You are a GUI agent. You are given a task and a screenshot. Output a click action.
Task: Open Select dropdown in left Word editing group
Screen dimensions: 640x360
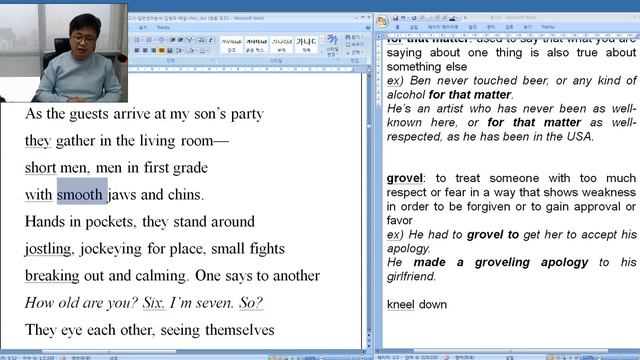pyautogui.click(x=354, y=53)
